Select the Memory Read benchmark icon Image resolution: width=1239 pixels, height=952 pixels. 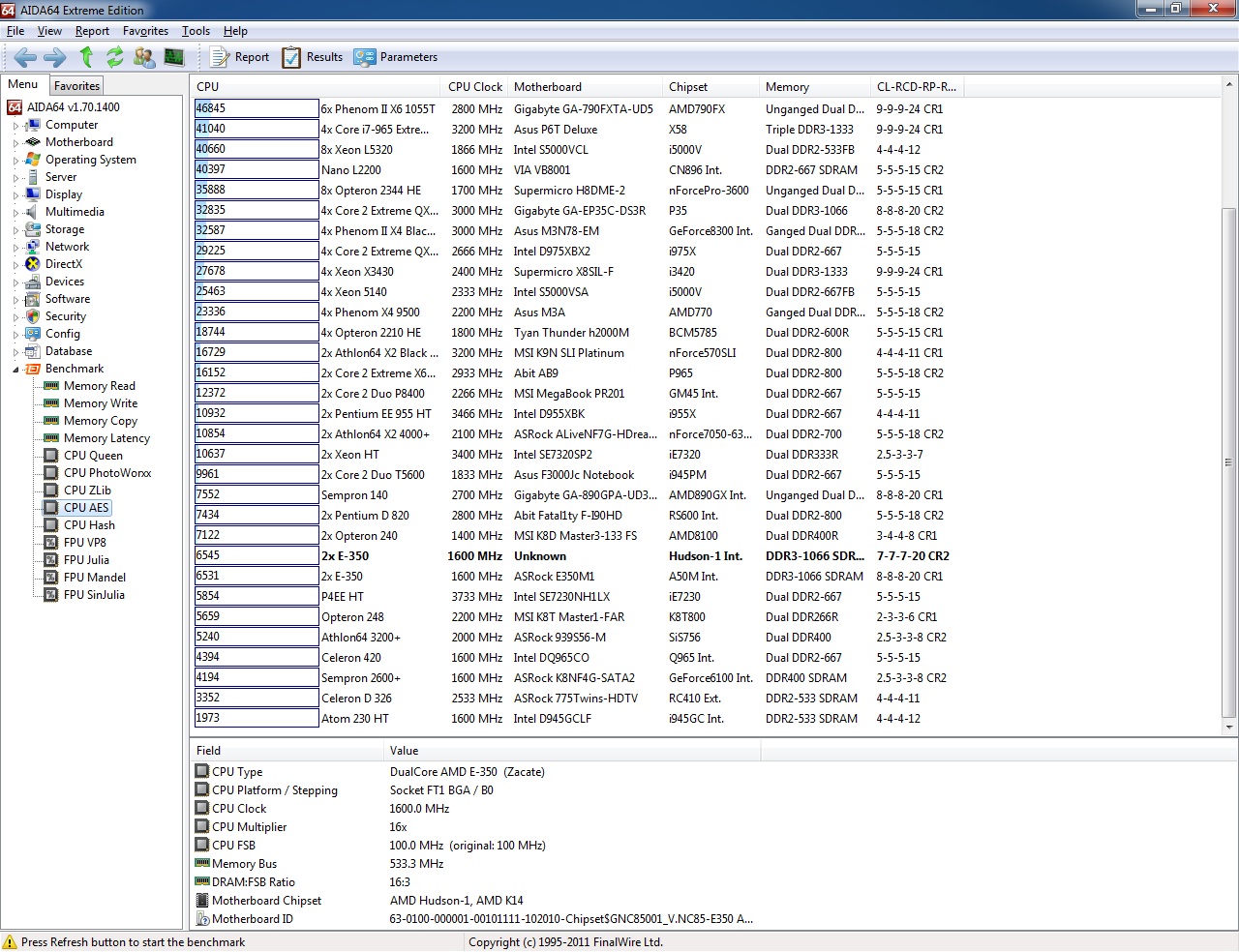(51, 386)
